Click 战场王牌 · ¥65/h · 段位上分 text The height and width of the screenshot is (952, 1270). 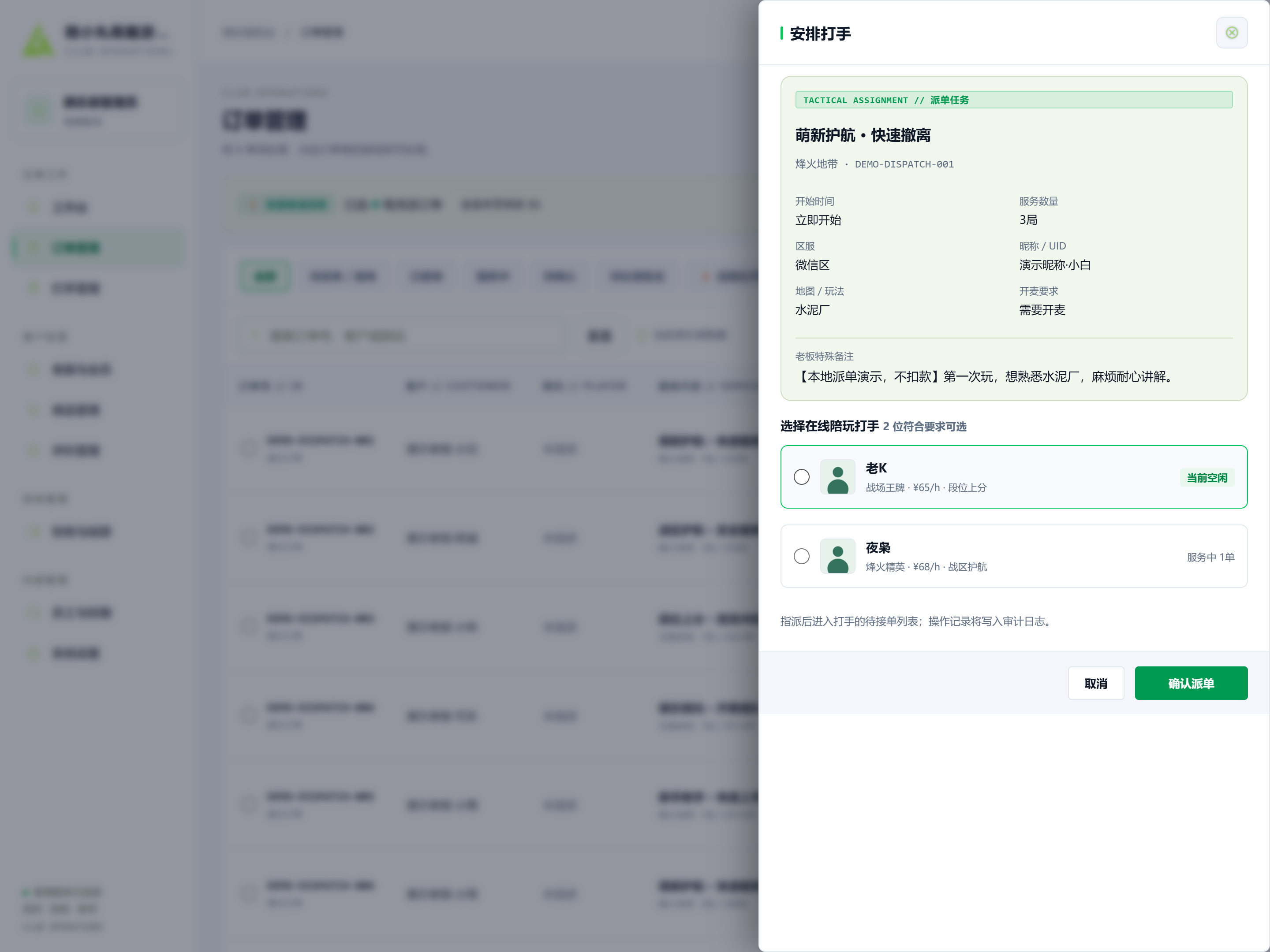[x=926, y=488]
